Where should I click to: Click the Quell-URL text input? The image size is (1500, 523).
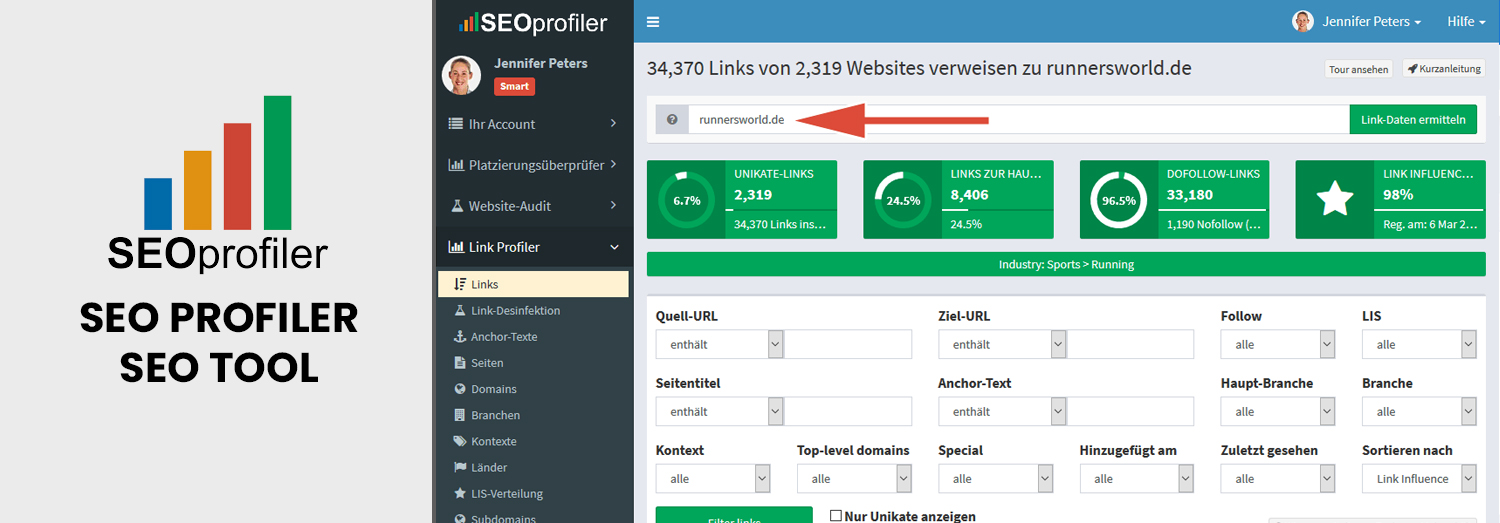point(848,344)
